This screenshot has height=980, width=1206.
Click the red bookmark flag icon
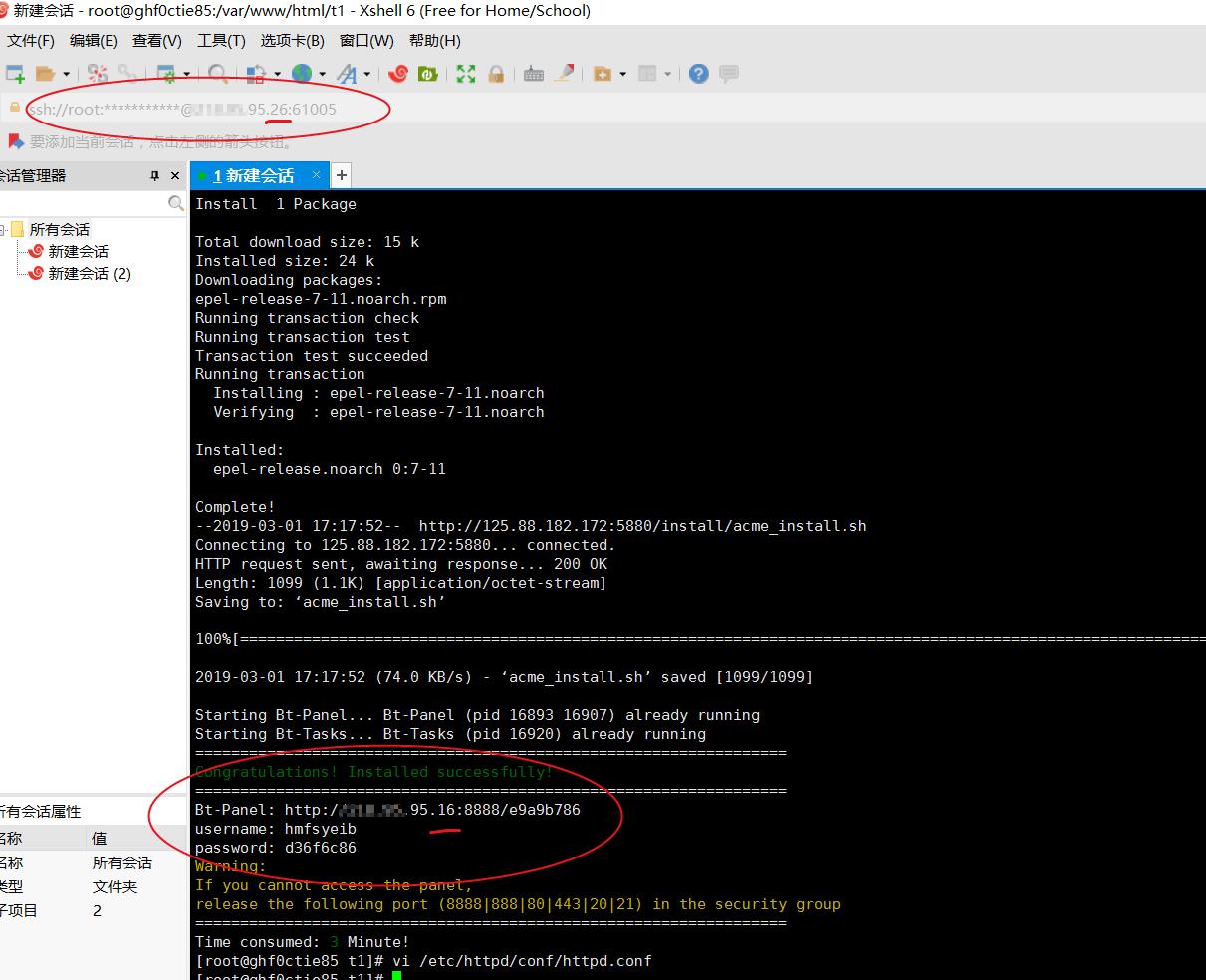tap(15, 141)
